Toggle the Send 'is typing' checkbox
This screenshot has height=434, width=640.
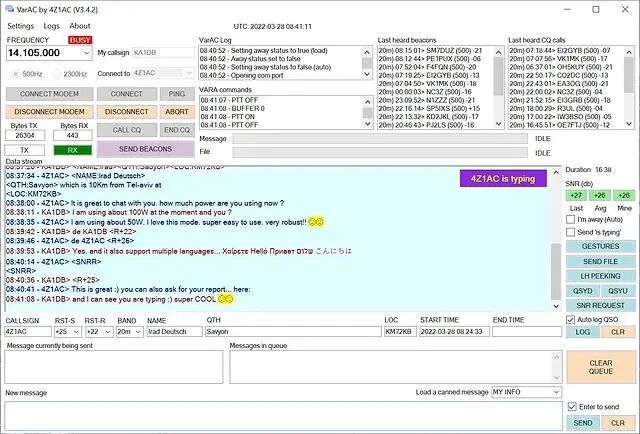pos(571,232)
